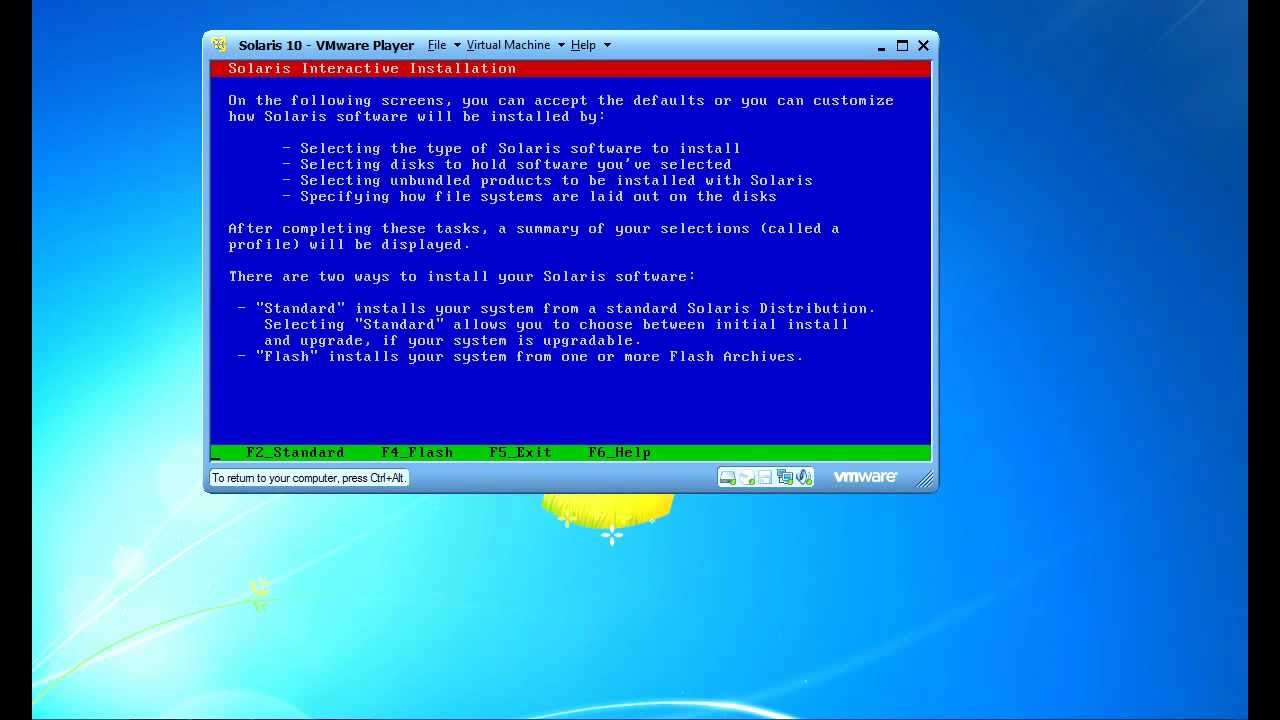Select F5_Exit in the installer footer
Viewport: 1280px width, 720px height.
point(520,452)
